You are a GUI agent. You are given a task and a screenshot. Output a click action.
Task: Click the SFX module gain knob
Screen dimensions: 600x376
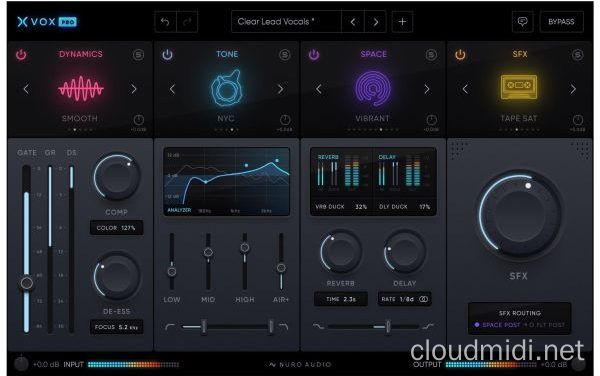pyautogui.click(x=578, y=120)
